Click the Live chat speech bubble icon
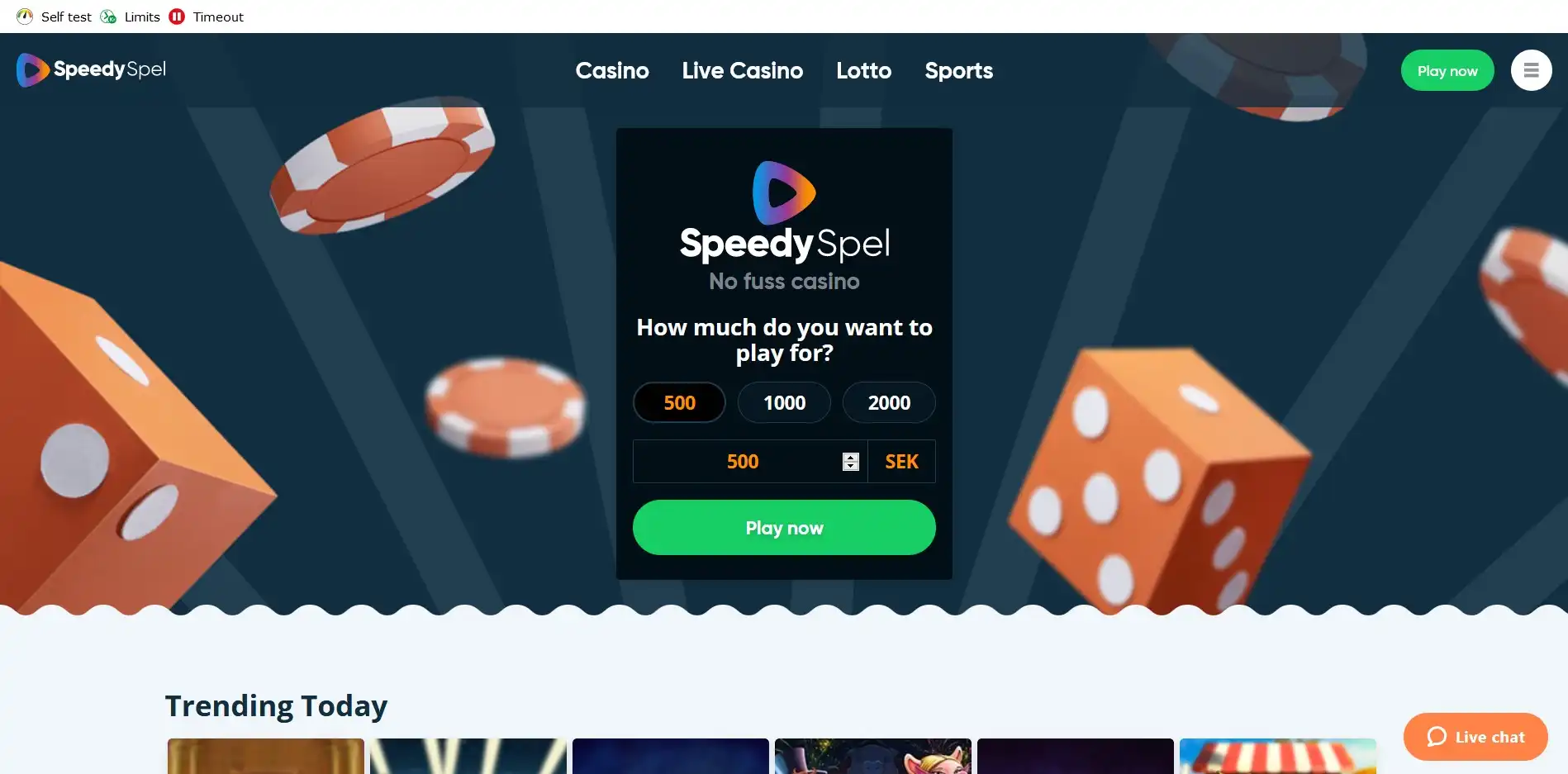 [x=1437, y=737]
